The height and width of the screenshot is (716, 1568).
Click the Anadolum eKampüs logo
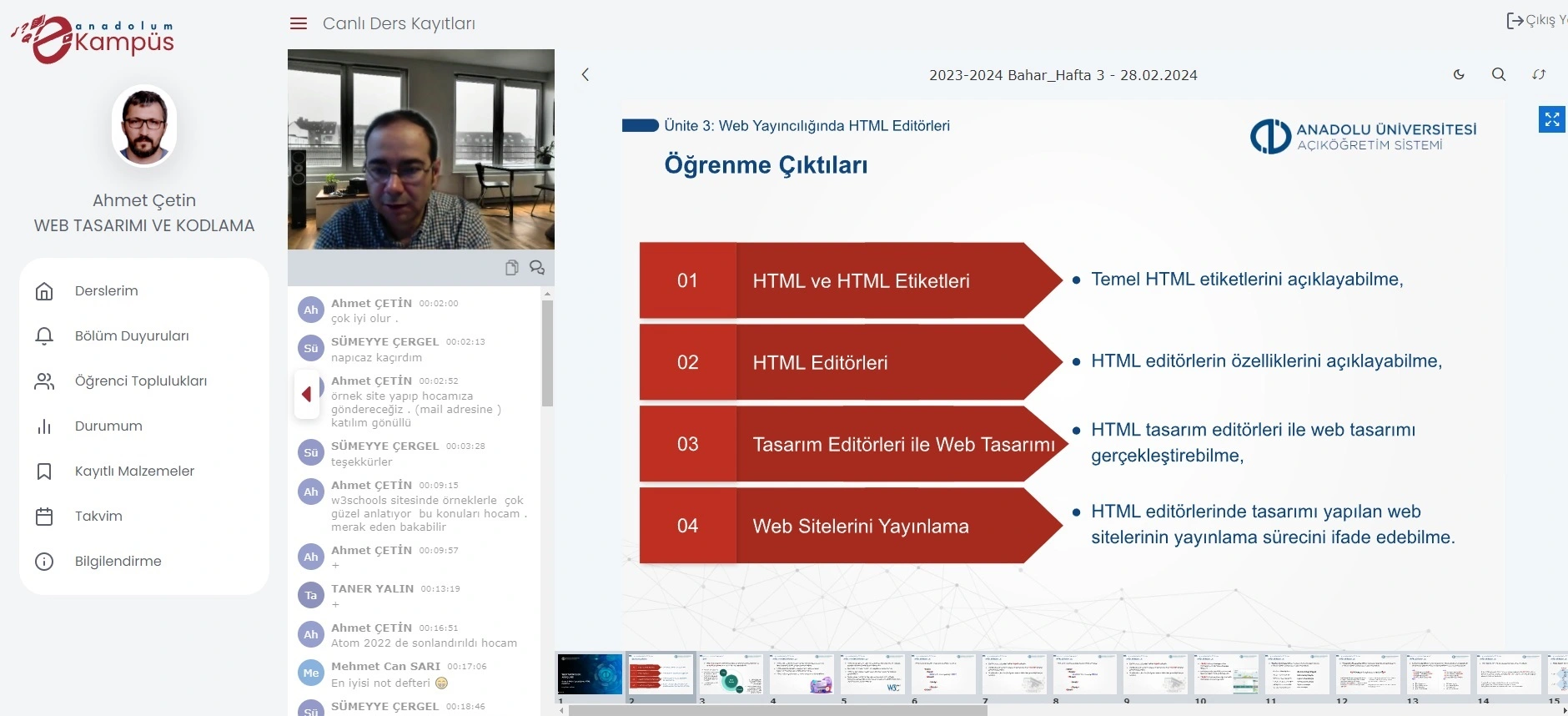pos(92,39)
